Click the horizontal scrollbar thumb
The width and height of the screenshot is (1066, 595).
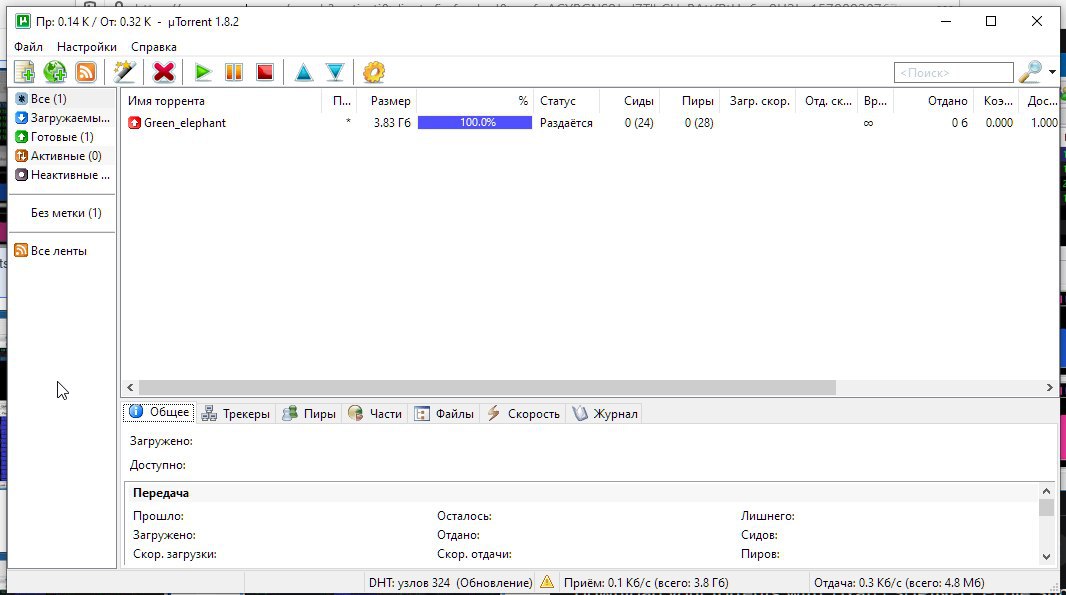(487, 388)
